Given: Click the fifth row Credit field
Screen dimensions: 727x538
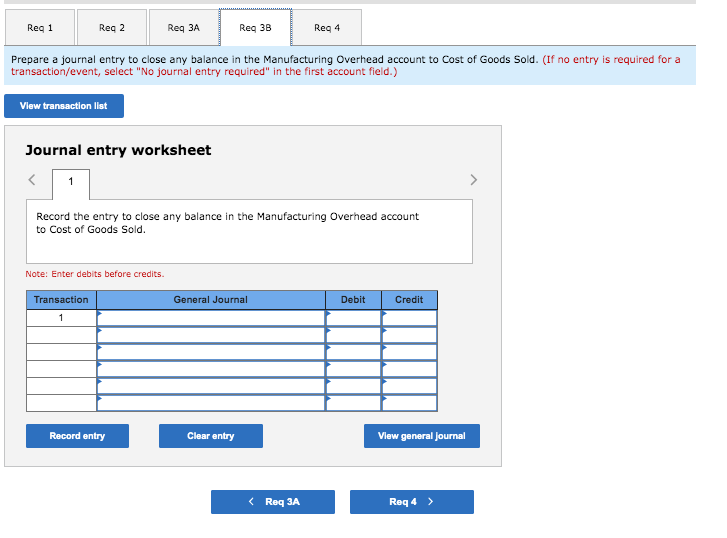Looking at the screenshot, I should [409, 386].
